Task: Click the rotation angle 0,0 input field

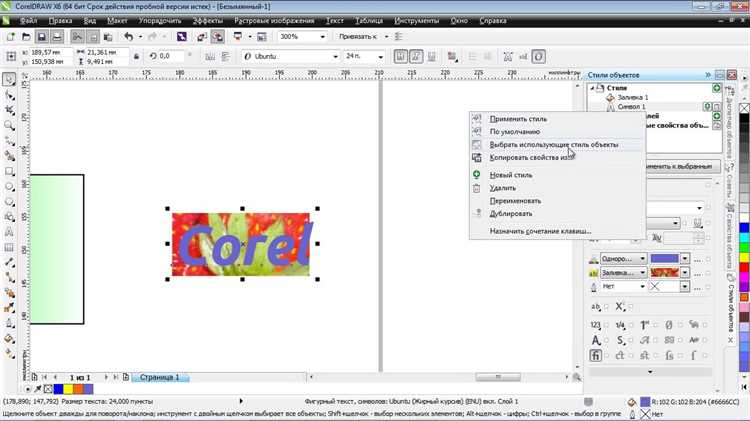Action: pos(171,56)
